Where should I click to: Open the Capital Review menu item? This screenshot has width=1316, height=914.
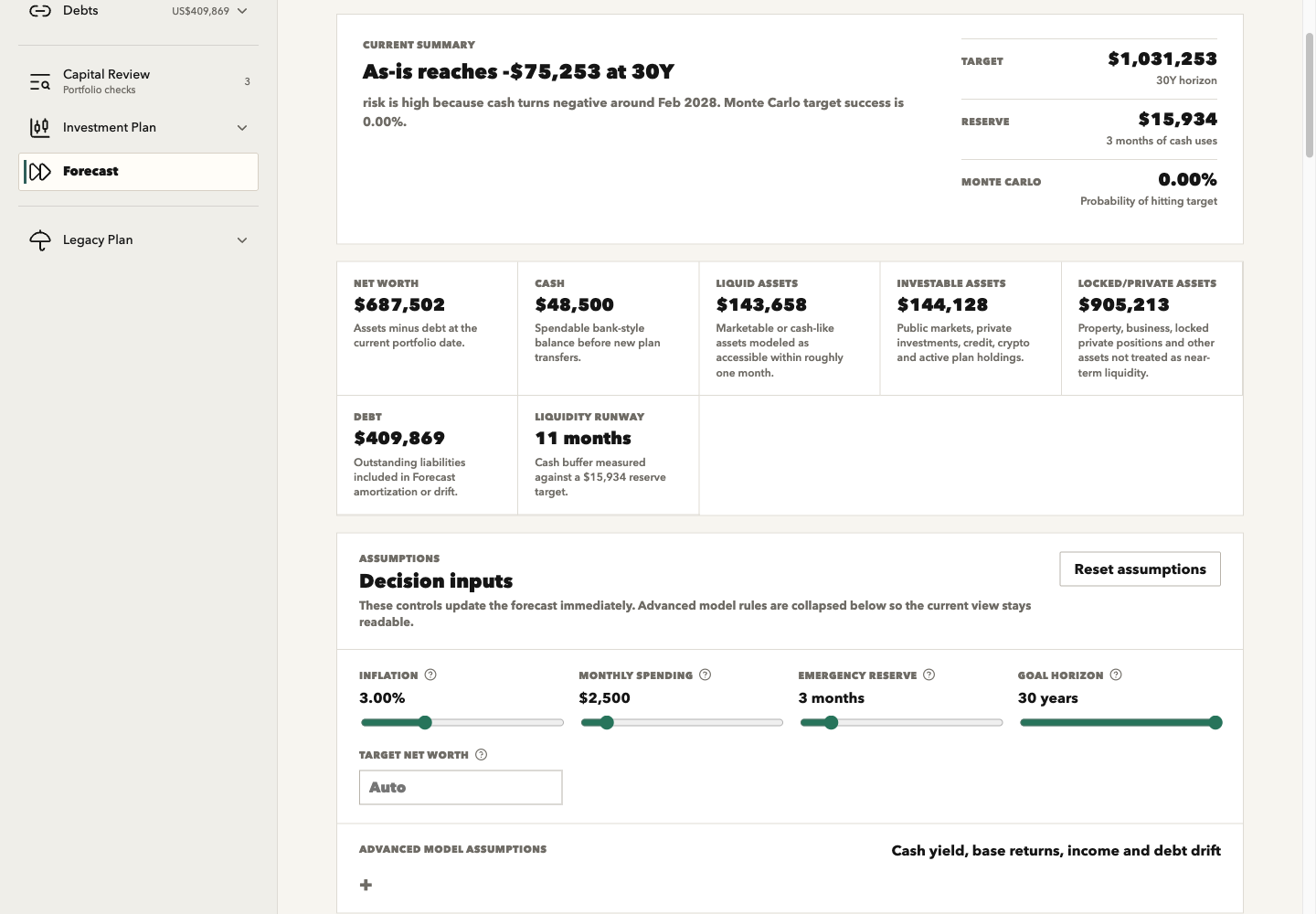click(139, 81)
